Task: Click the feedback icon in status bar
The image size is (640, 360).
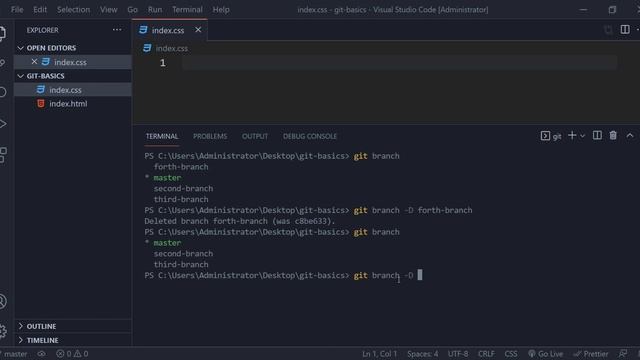Action: (x=623, y=354)
